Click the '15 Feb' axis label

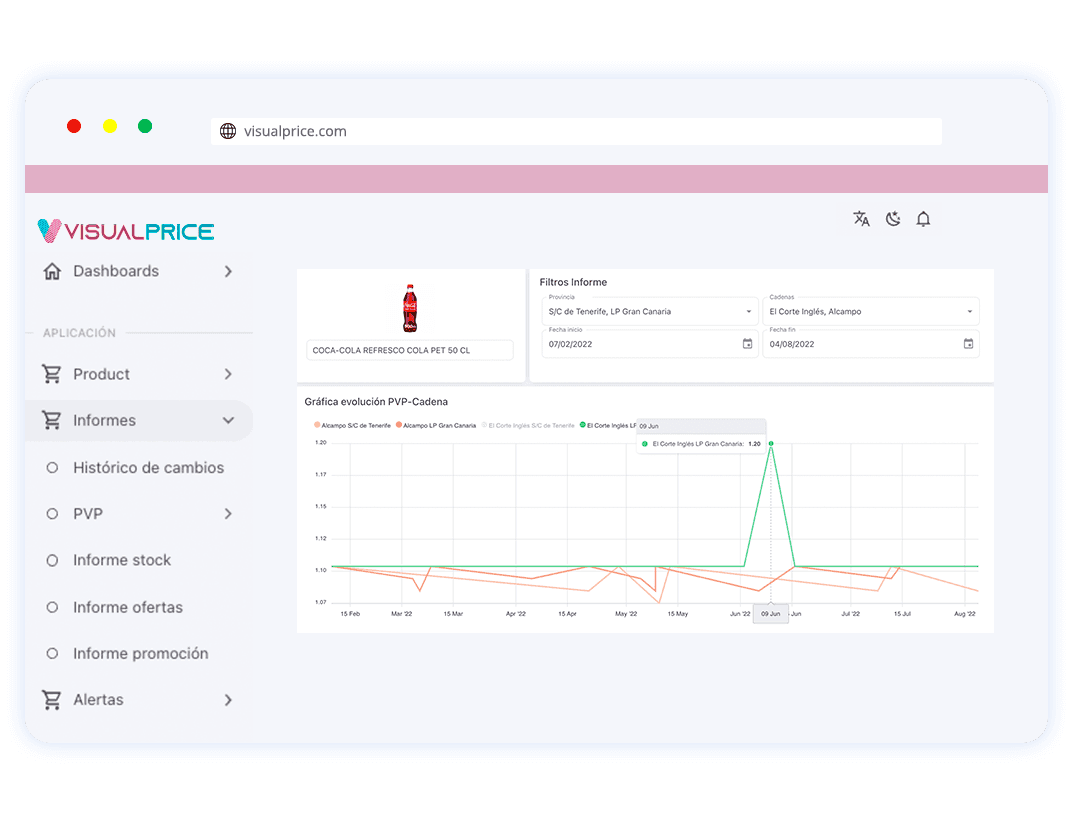pos(350,613)
